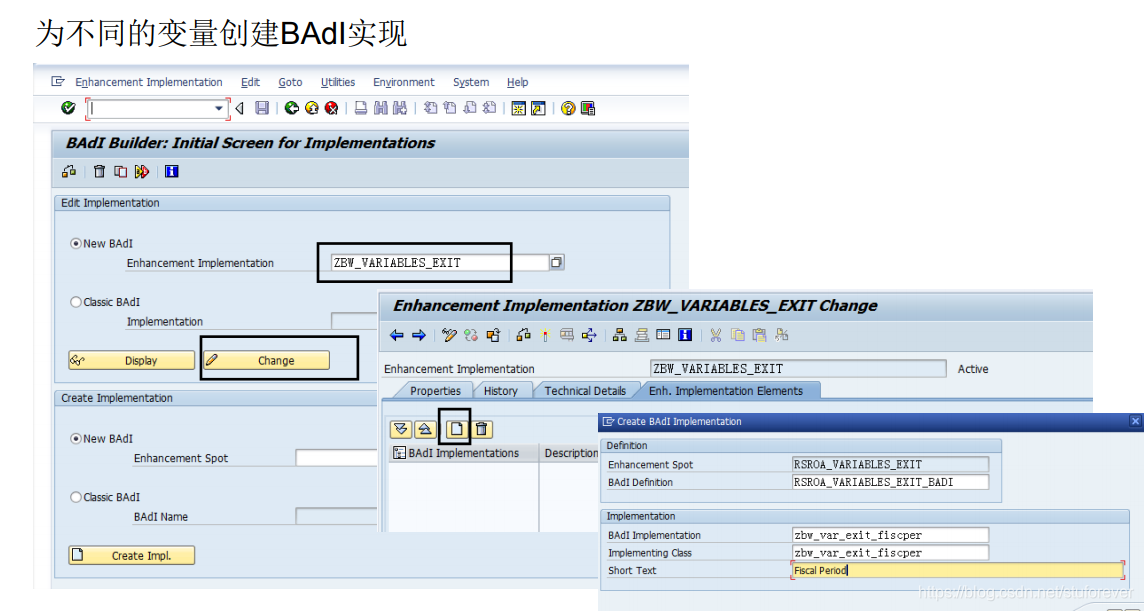Image resolution: width=1144 pixels, height=611 pixels.
Task: Click the Create New Session icon
Action: [518, 108]
